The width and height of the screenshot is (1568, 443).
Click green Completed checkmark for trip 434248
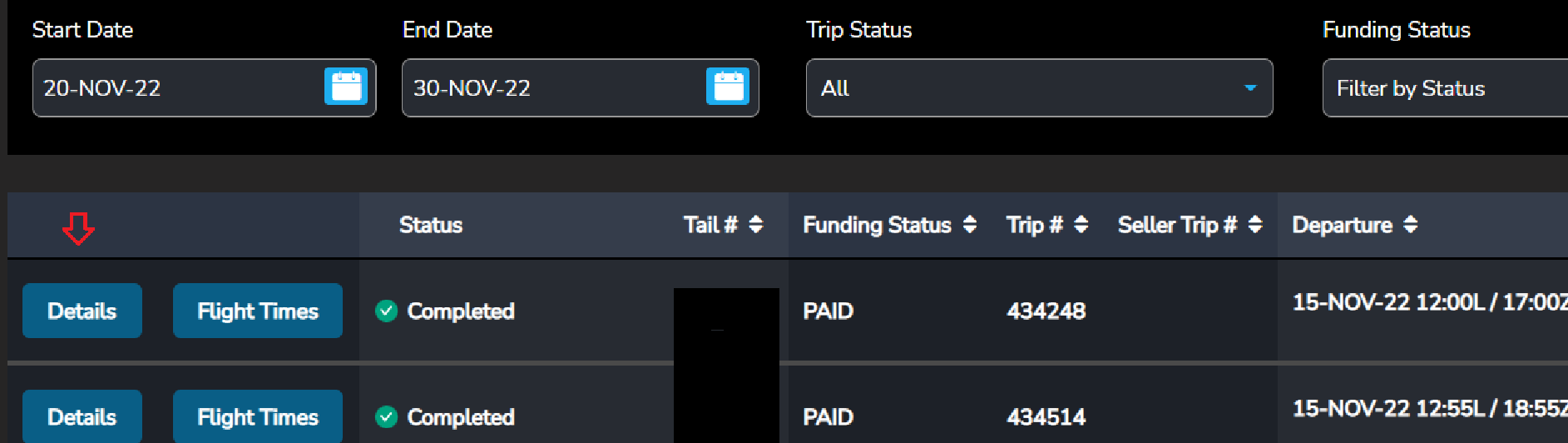click(386, 311)
